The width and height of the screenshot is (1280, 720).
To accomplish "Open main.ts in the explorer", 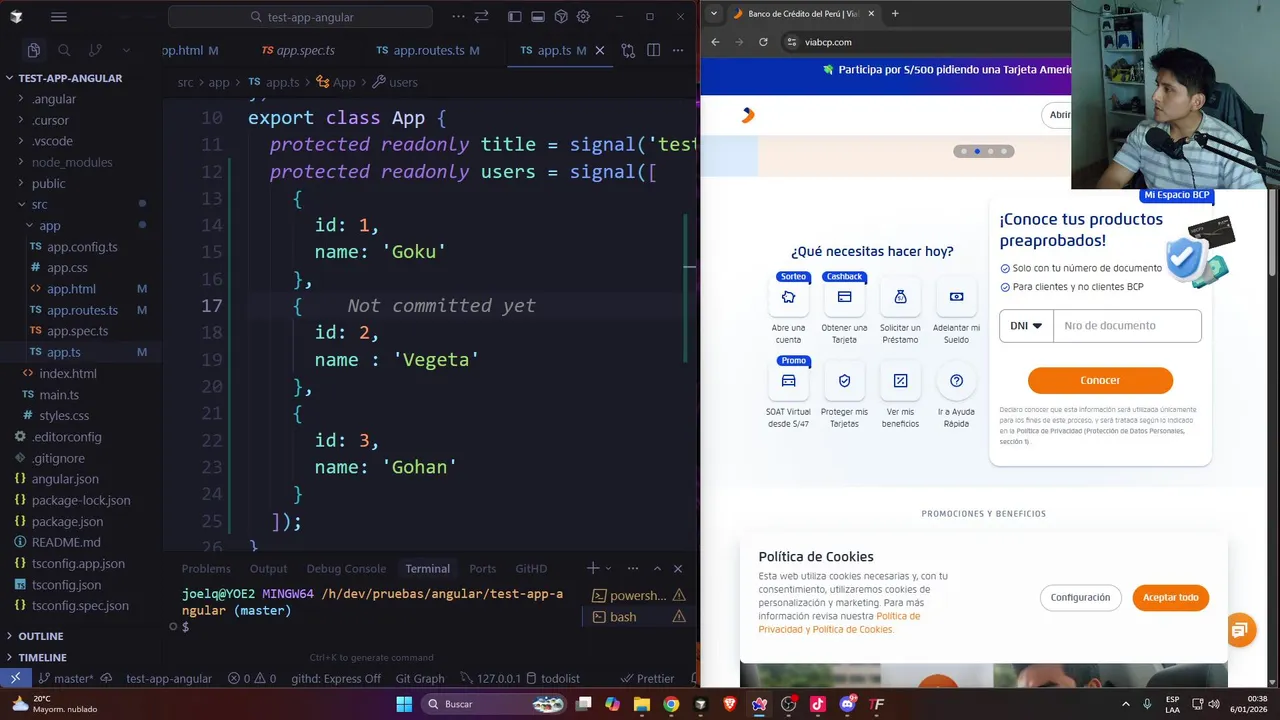I will click(x=59, y=394).
